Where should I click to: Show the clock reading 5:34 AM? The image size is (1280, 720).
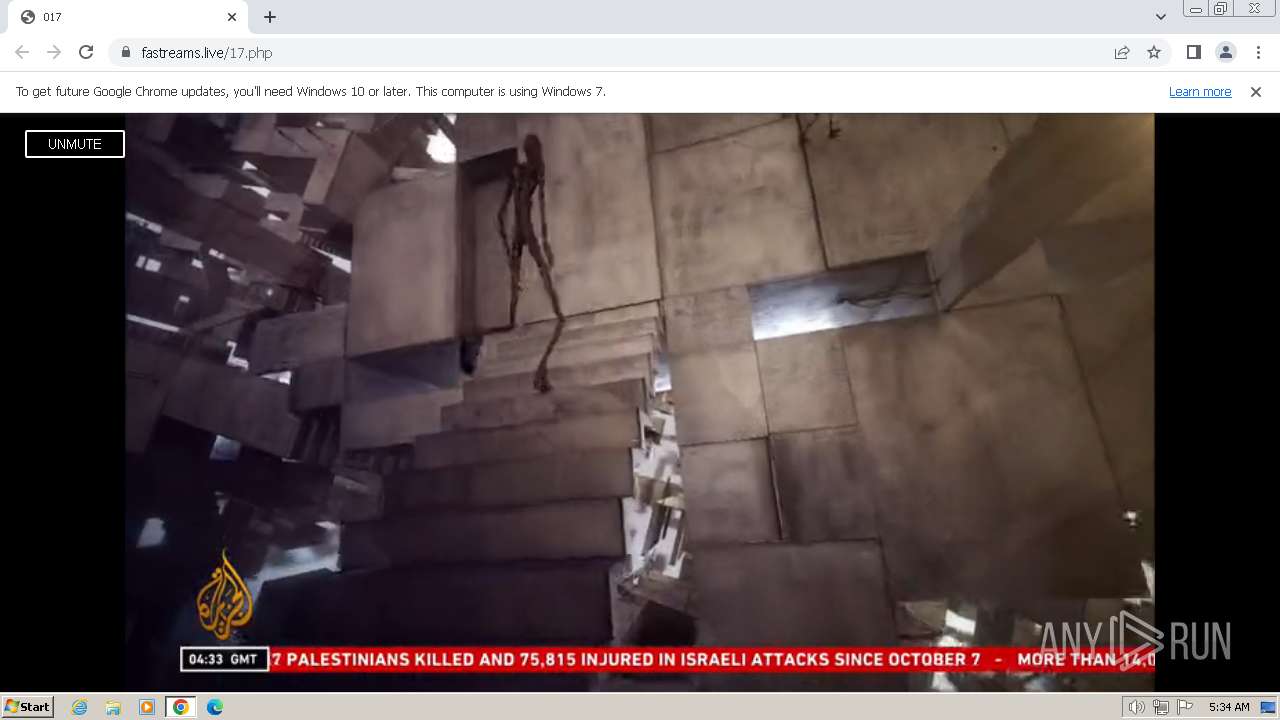1229,707
